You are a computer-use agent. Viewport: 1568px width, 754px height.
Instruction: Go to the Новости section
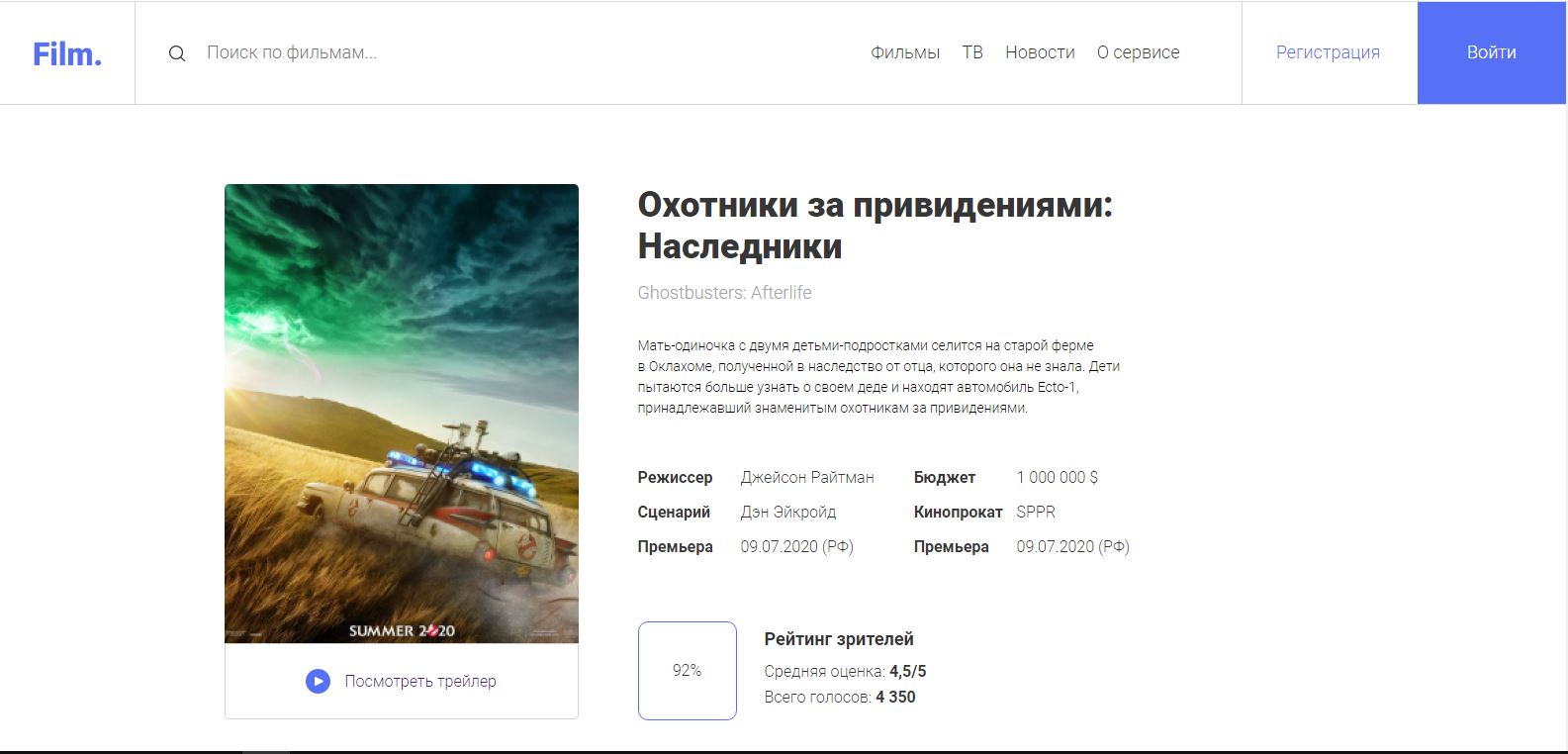(1040, 52)
